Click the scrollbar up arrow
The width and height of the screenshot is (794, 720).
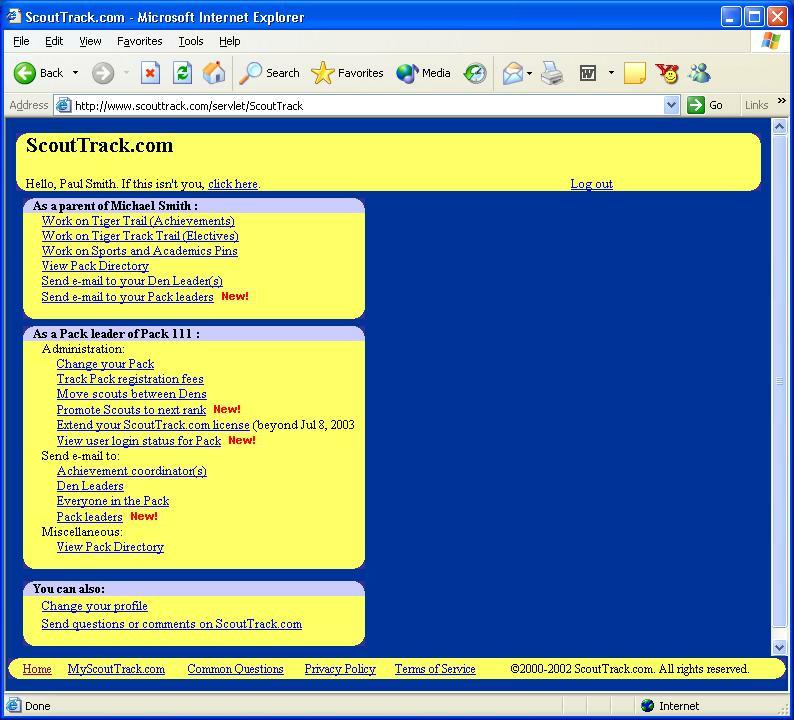[779, 126]
